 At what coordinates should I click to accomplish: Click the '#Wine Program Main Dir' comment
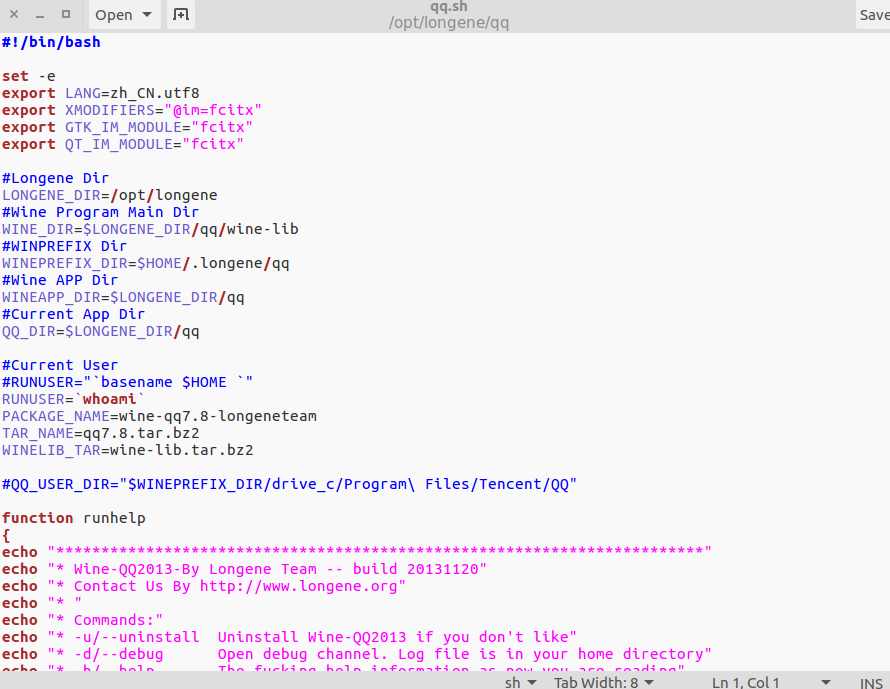point(100,212)
